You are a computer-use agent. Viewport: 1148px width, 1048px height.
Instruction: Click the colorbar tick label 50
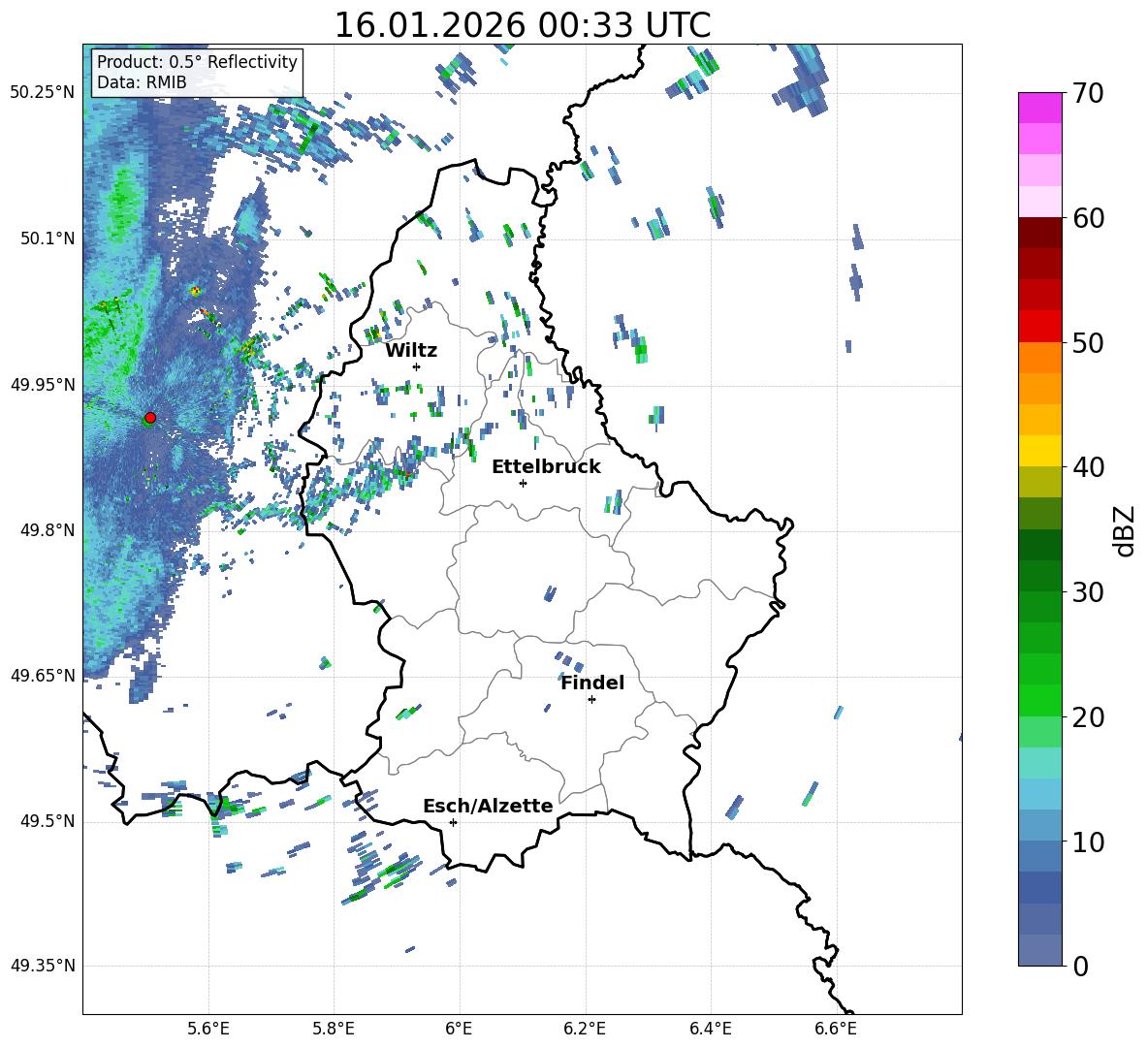[x=1087, y=343]
